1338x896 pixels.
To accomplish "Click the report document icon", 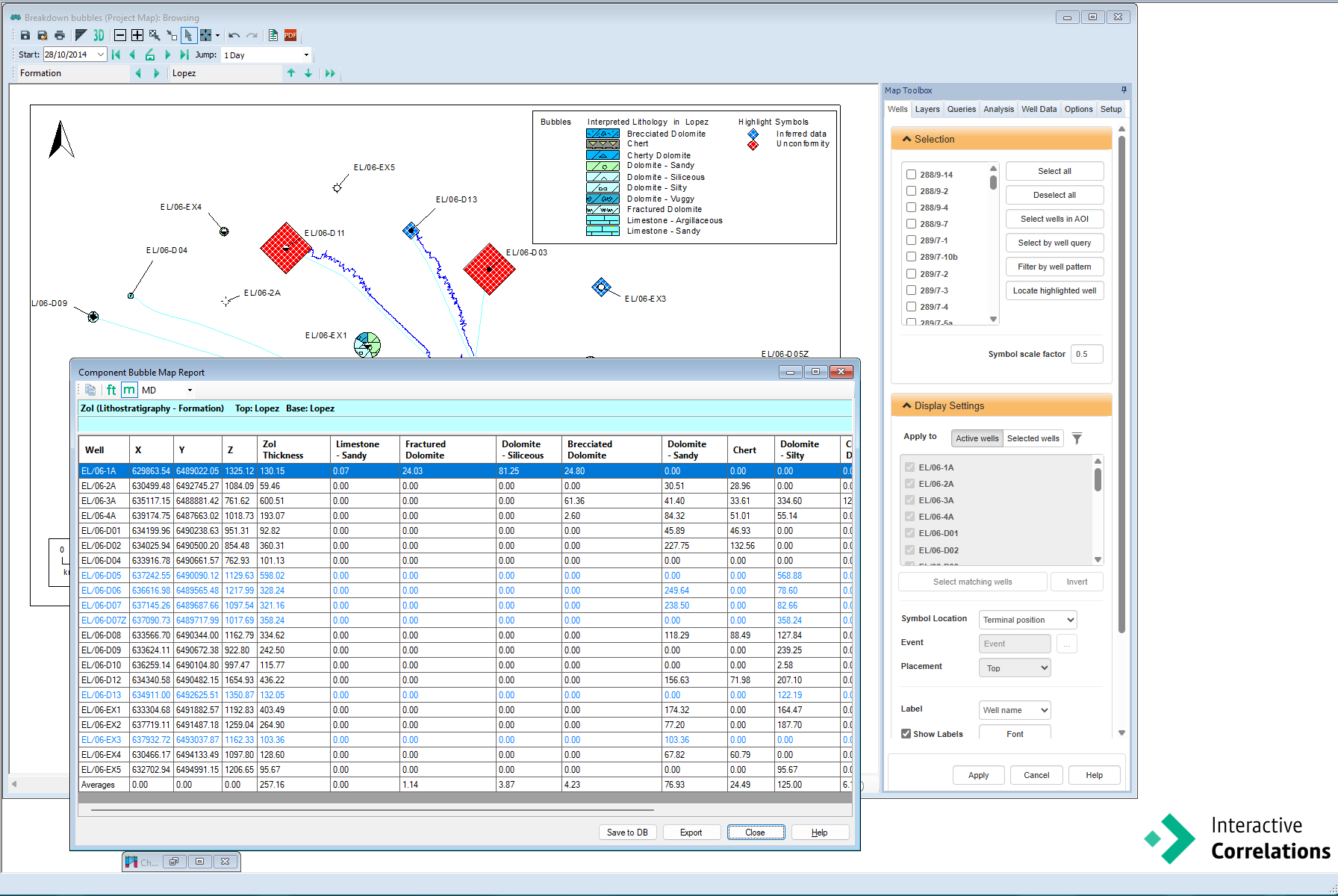I will (273, 35).
